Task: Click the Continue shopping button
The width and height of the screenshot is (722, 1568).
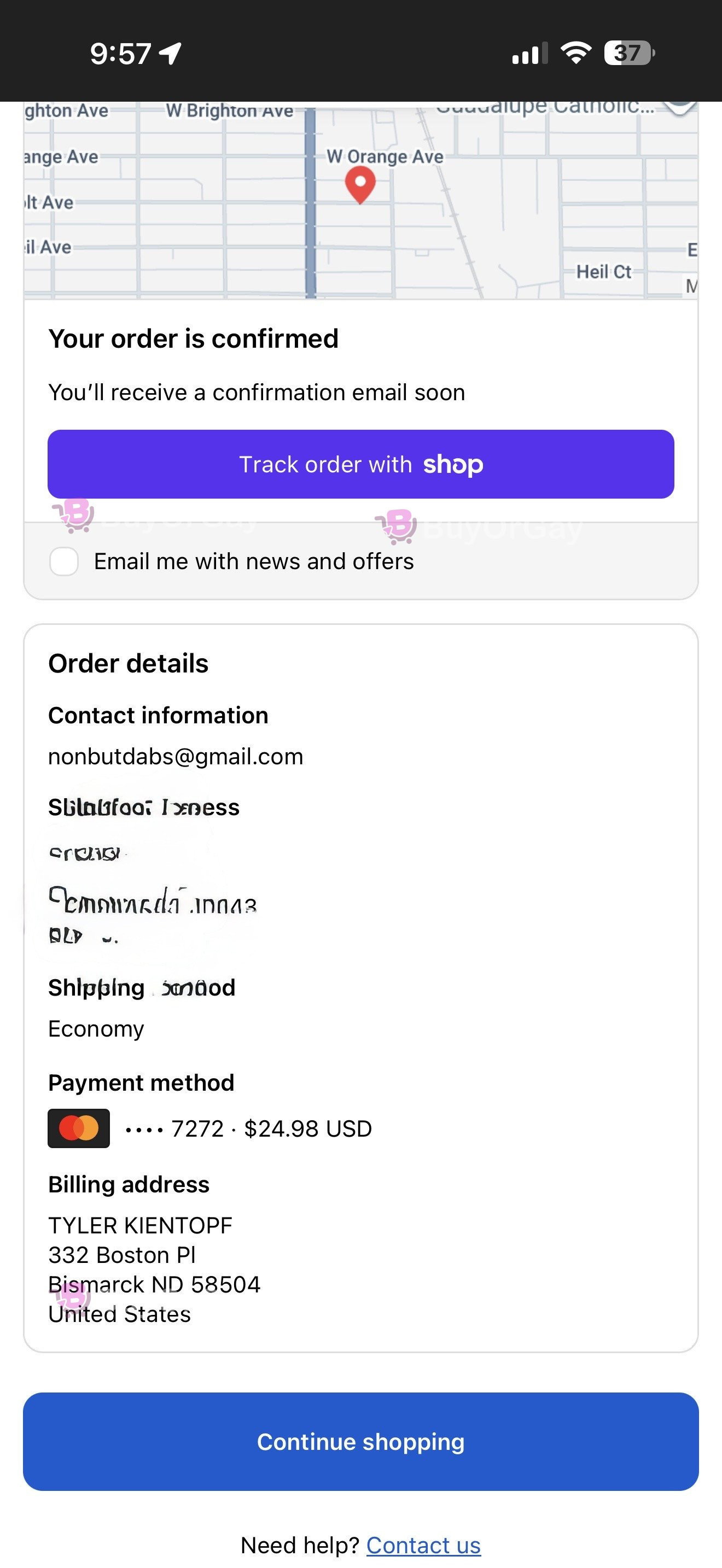Action: [x=361, y=1441]
